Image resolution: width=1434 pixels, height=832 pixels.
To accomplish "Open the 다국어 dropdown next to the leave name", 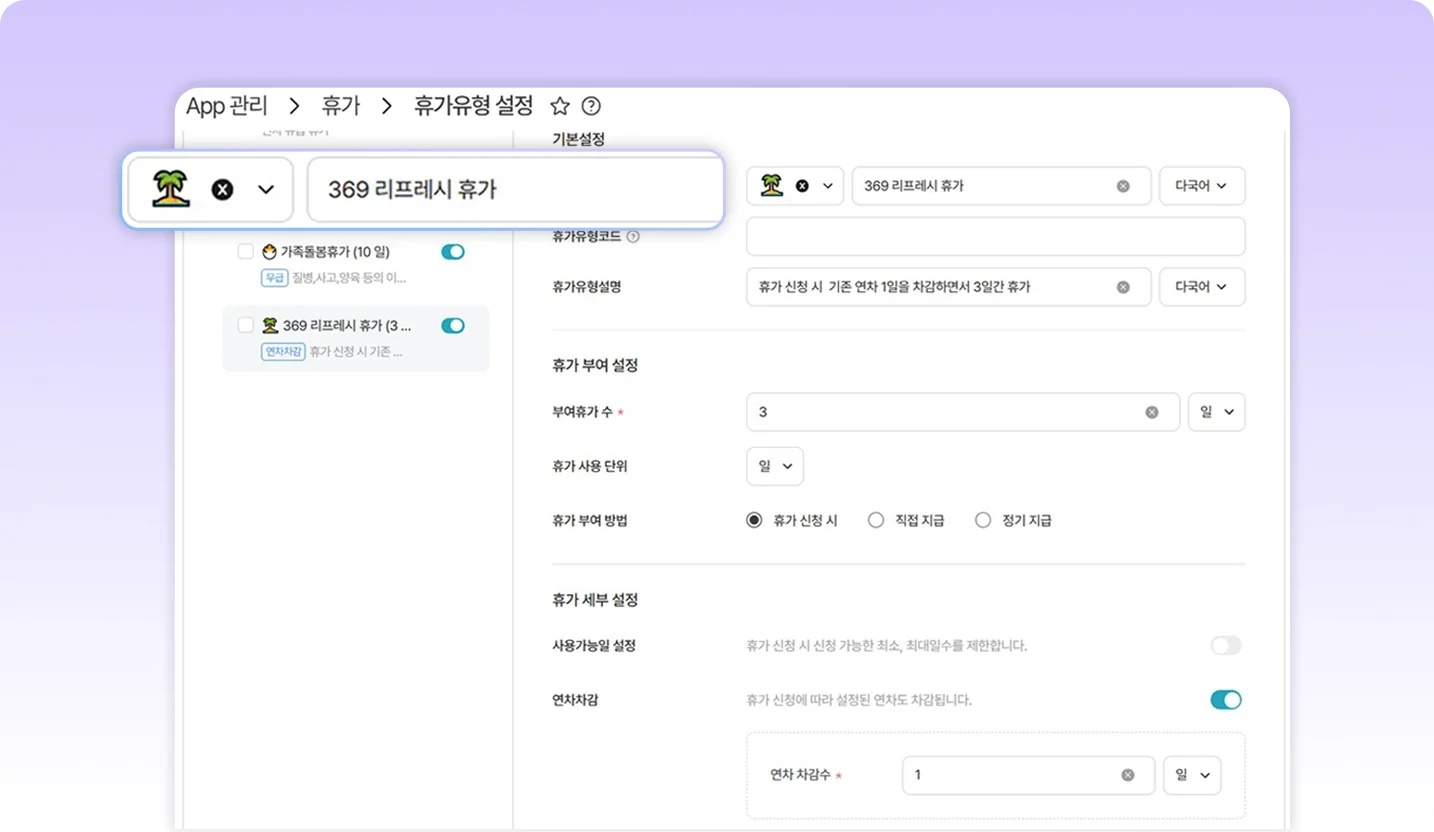I will click(1201, 186).
